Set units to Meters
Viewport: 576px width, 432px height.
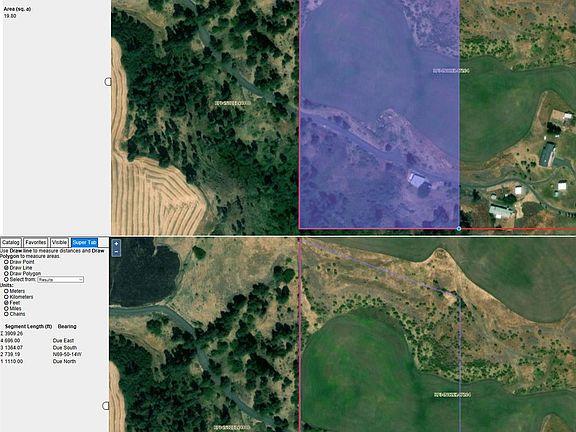[6, 291]
